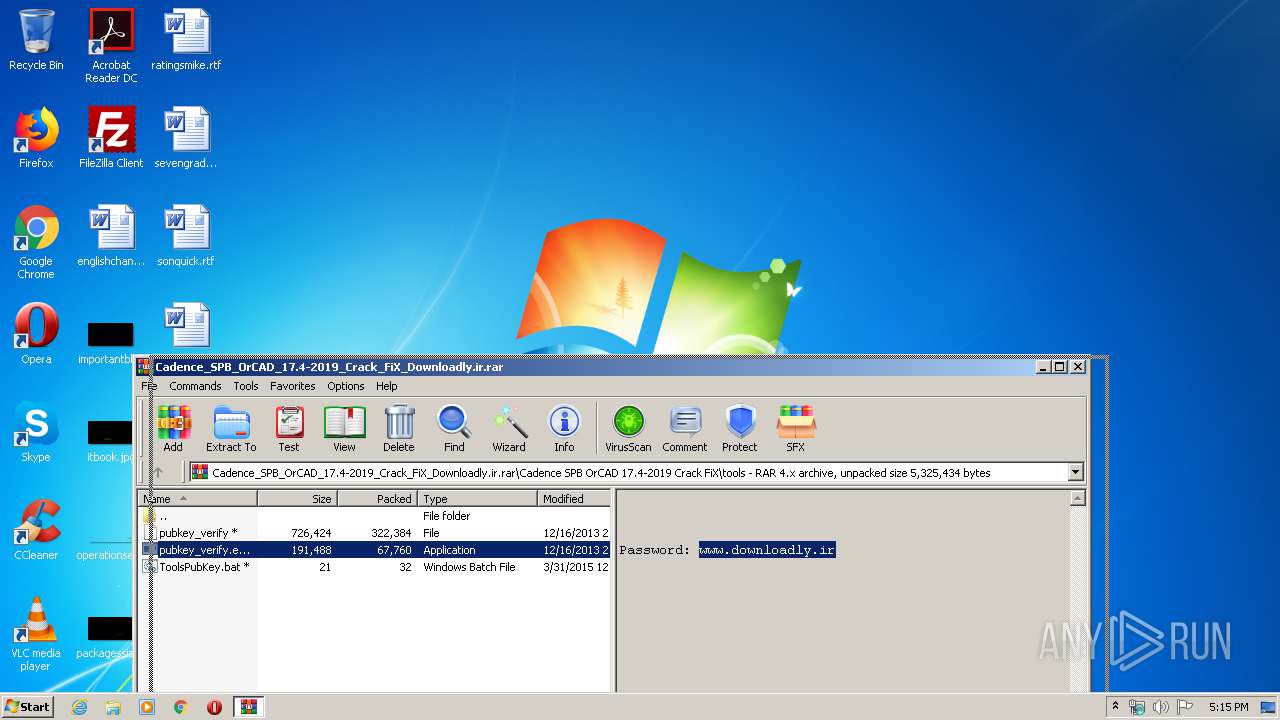Sort by the Modified column header

coord(574,498)
